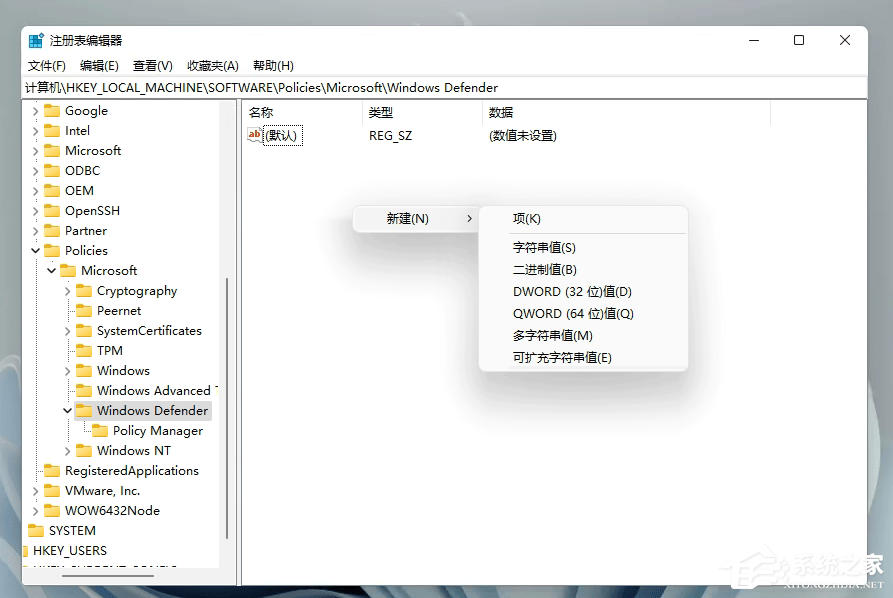Select 项(K) from the New submenu
893x598 pixels.
click(x=530, y=218)
